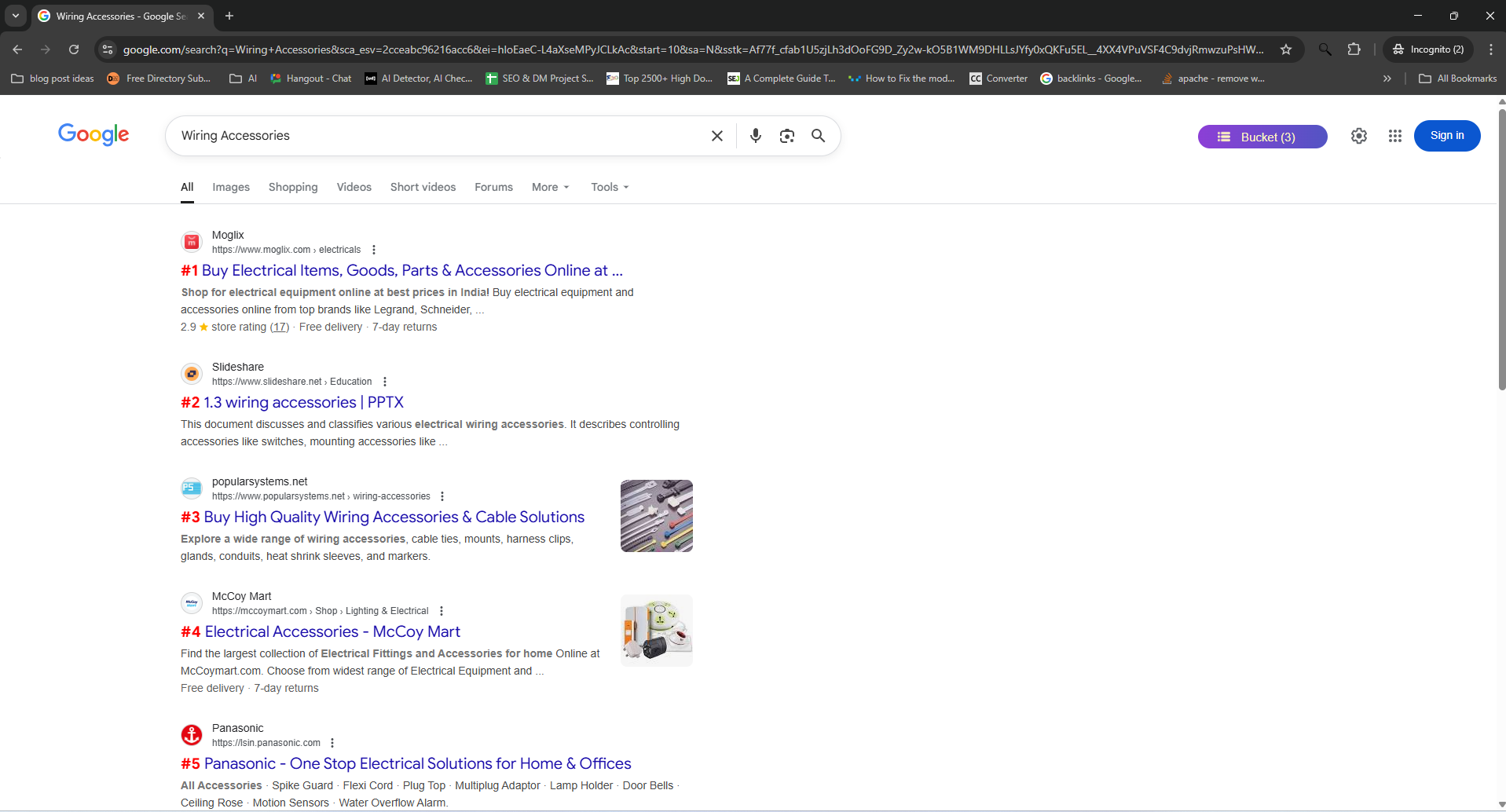Expand the More search filters dropdown

[x=550, y=187]
